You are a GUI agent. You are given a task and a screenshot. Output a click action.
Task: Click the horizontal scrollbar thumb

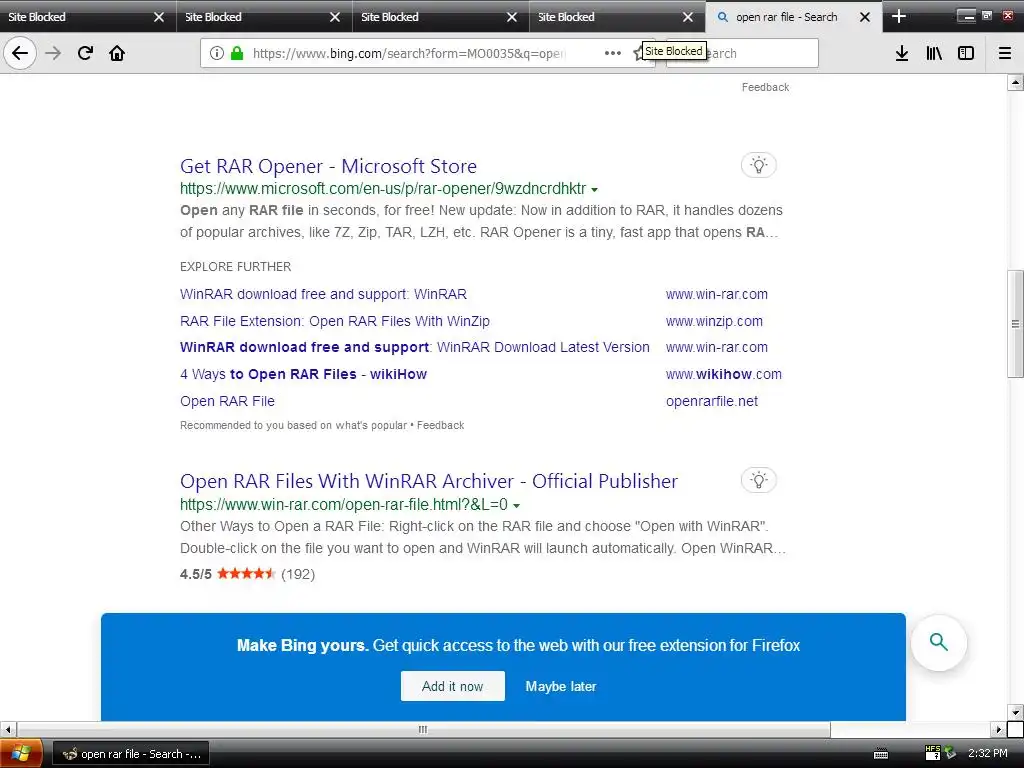[x=423, y=729]
